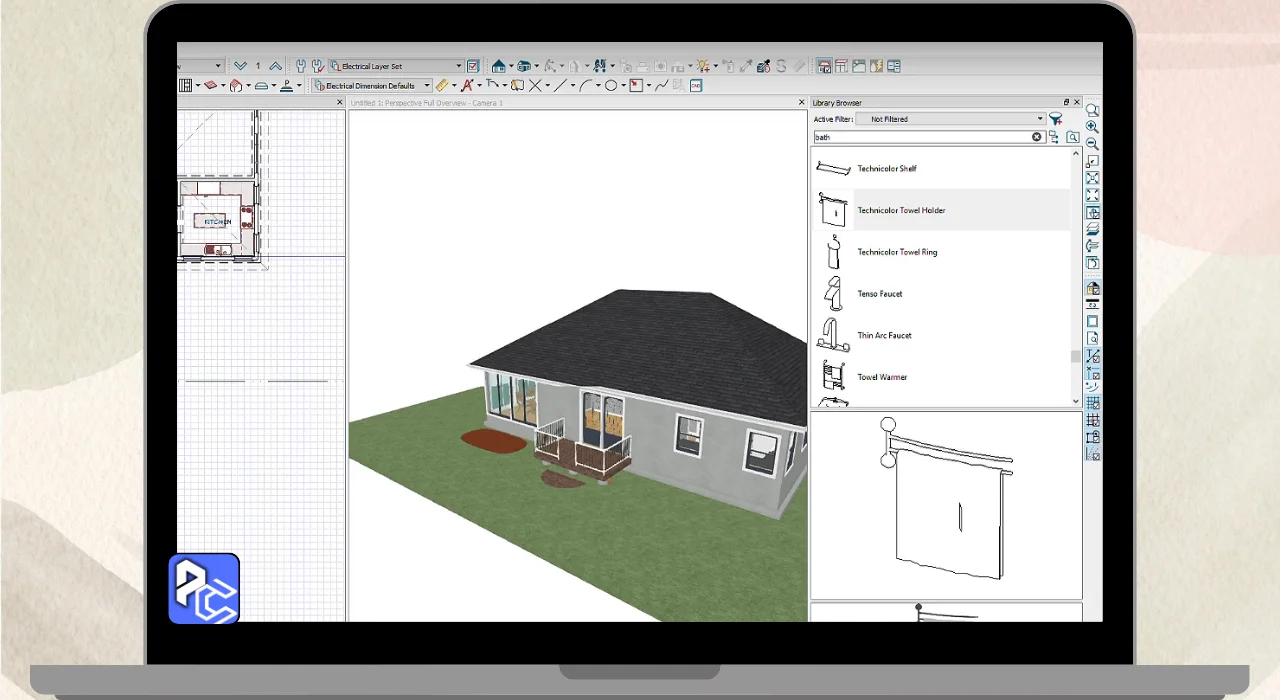Select the Text tool (red A)
The image size is (1280, 700).
click(x=466, y=86)
